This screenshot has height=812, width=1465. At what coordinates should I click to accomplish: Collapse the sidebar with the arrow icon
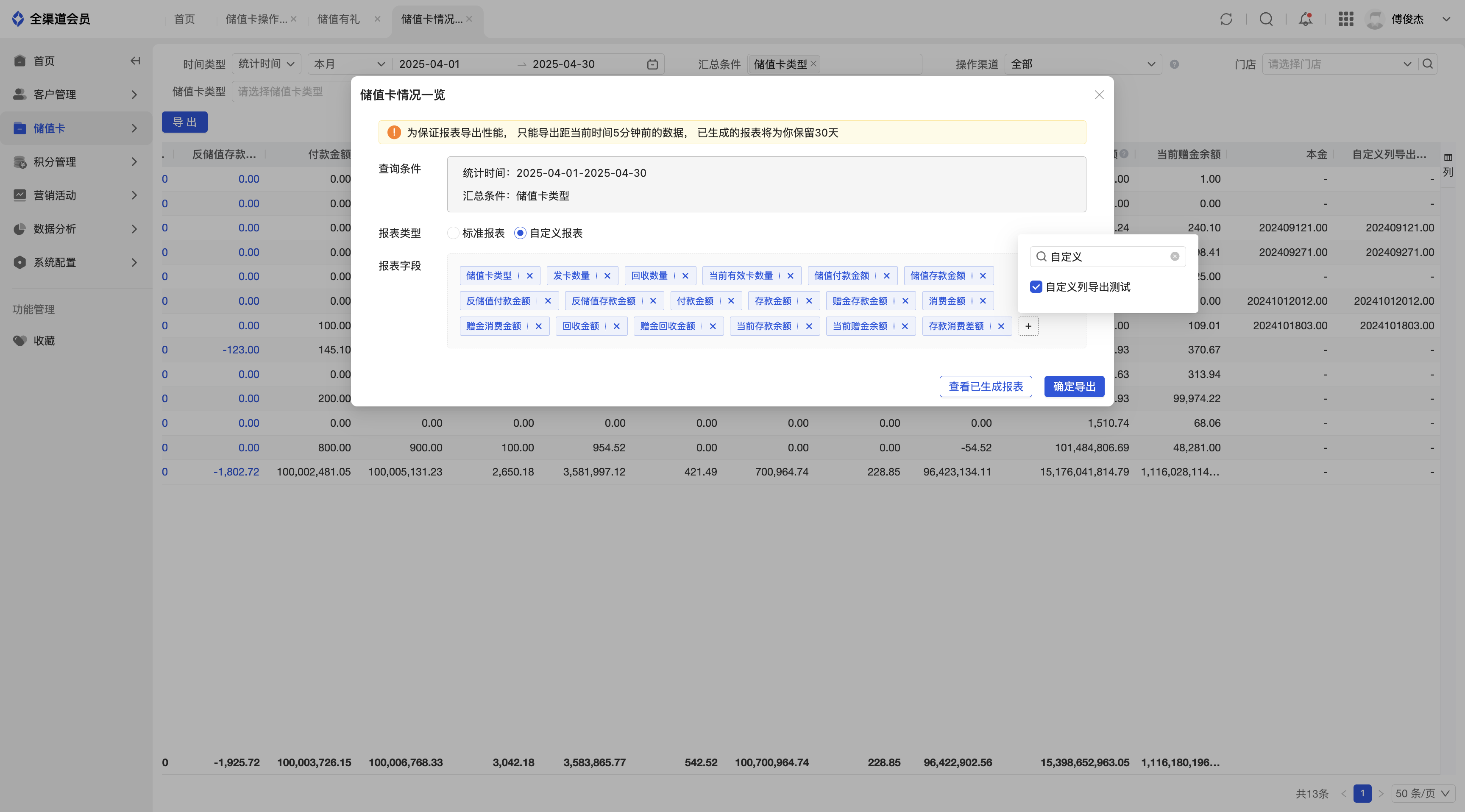(135, 61)
